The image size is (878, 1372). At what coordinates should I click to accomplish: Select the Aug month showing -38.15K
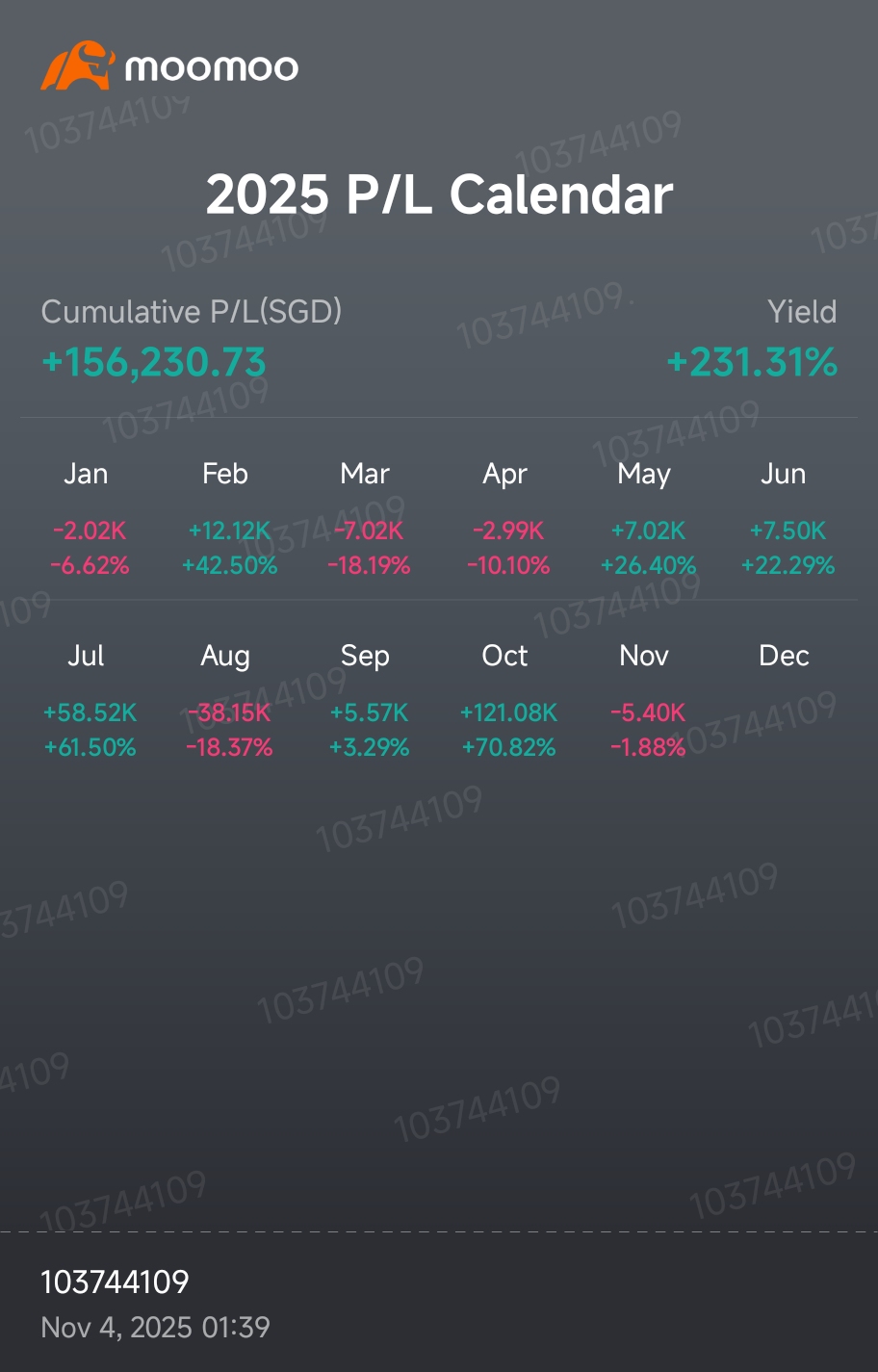229,700
